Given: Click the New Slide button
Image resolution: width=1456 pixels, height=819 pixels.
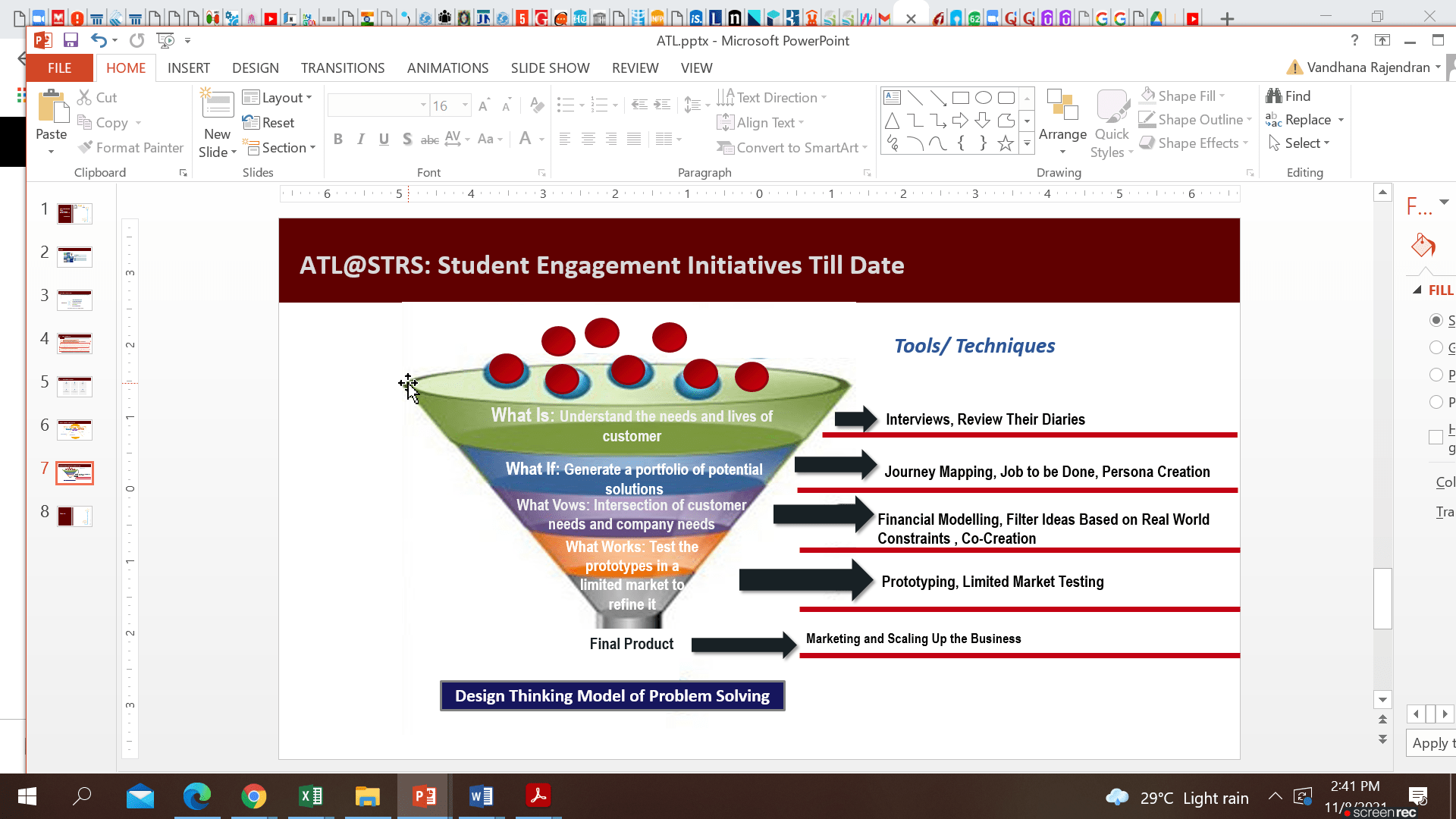Looking at the screenshot, I should (217, 121).
